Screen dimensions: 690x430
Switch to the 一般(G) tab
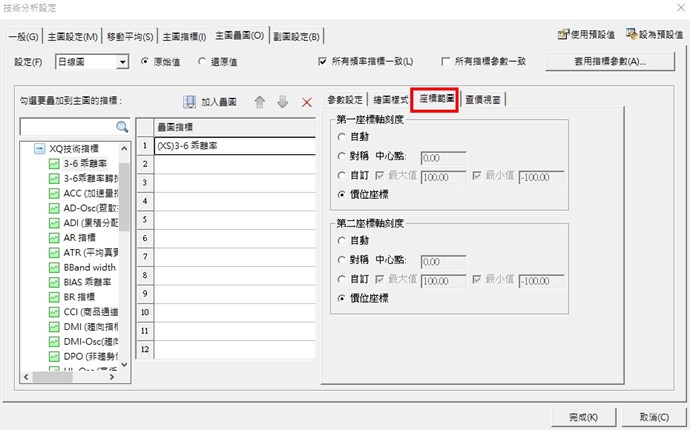pyautogui.click(x=23, y=37)
